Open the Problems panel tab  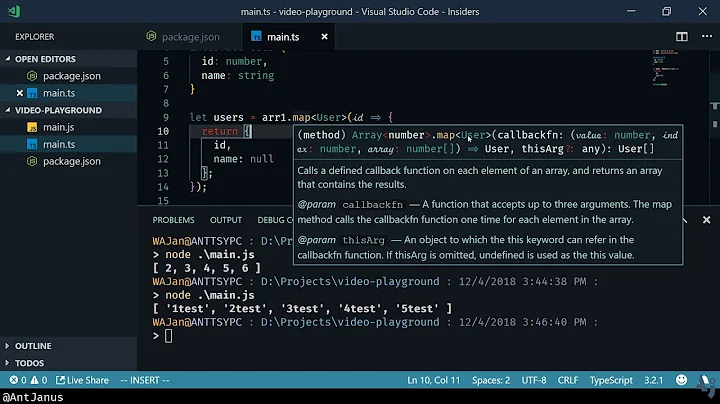[173, 220]
